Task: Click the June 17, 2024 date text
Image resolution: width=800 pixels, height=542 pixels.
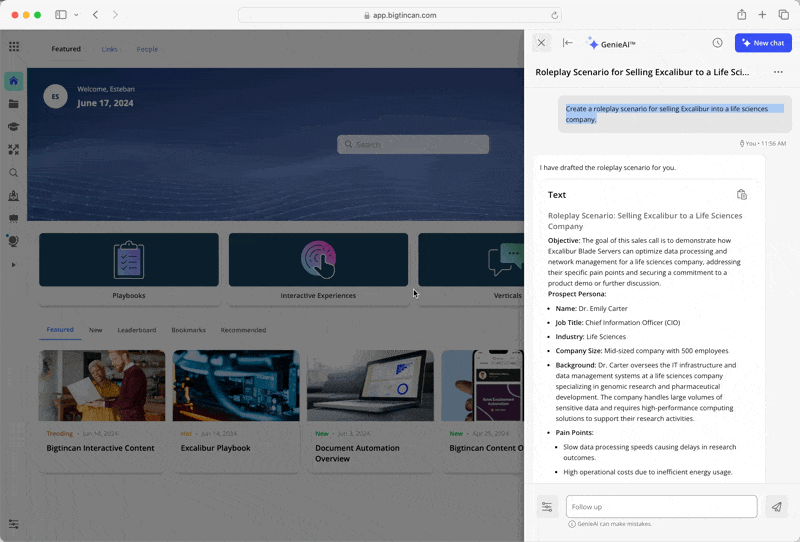Action: (x=105, y=103)
